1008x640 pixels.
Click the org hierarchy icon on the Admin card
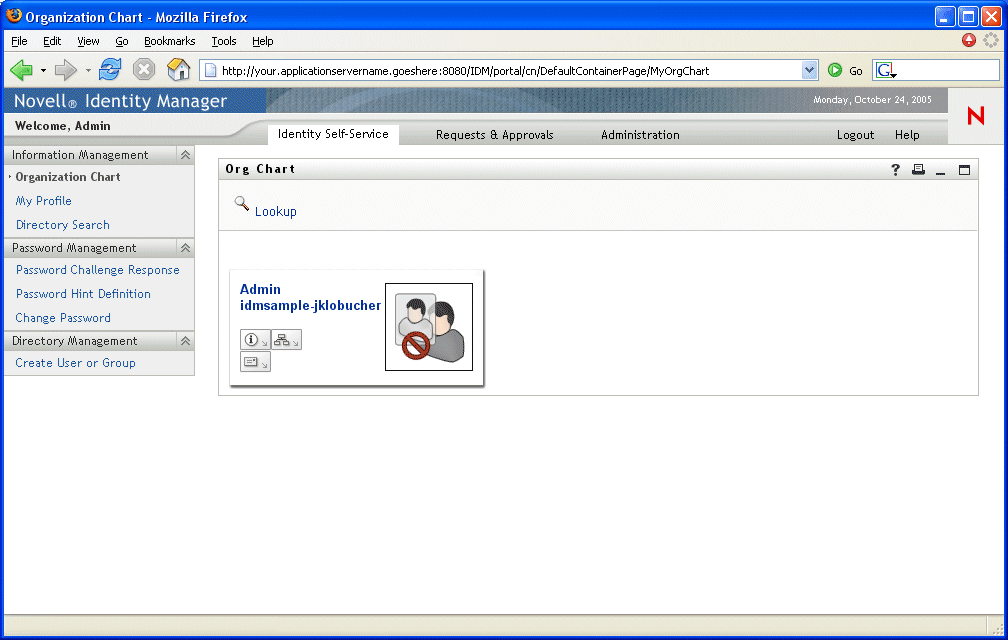tap(286, 340)
